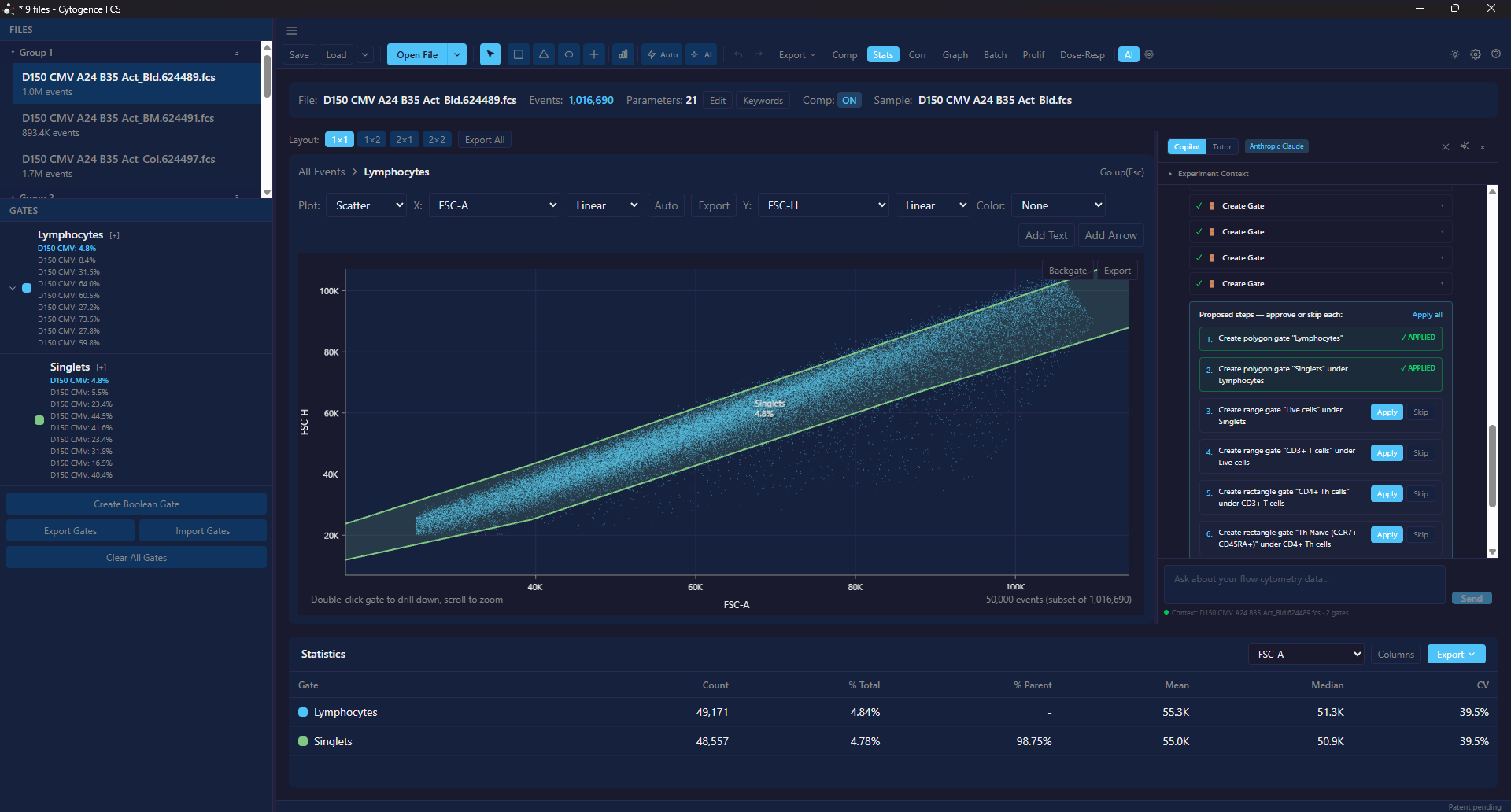
Task: Click the redo arrow icon
Action: [759, 54]
